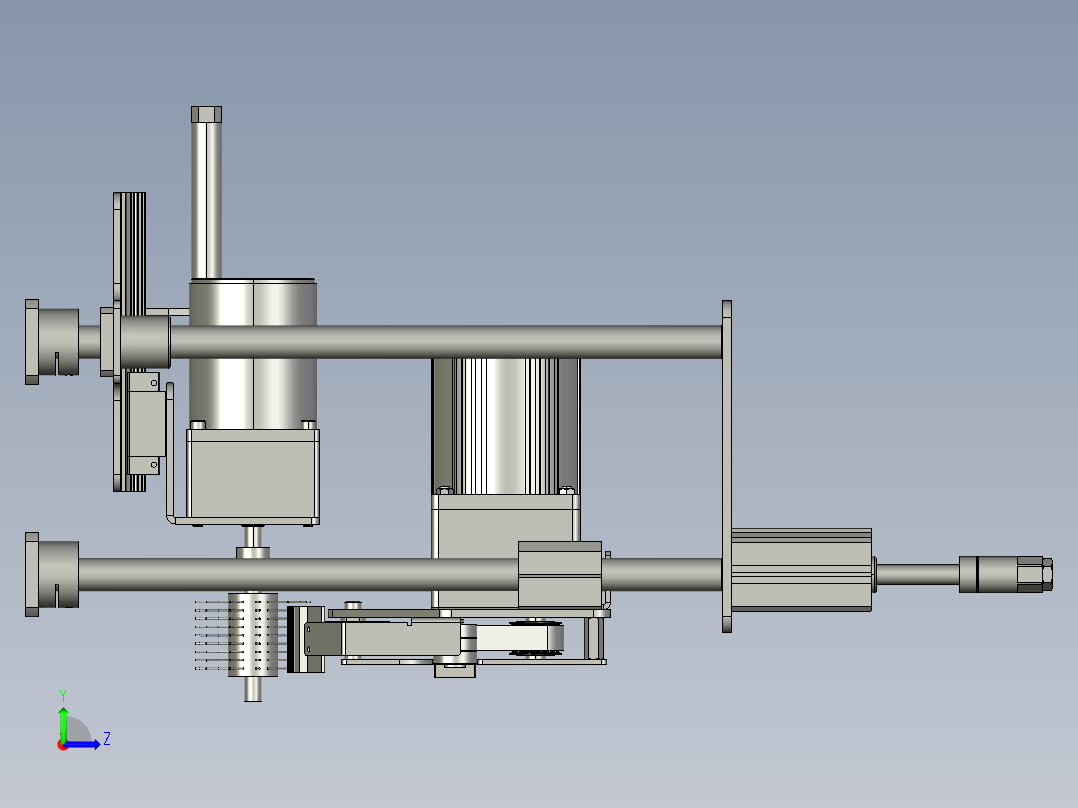Click the gray arc plane of the triad
Image resolution: width=1078 pixels, height=808 pixels.
coord(78,730)
